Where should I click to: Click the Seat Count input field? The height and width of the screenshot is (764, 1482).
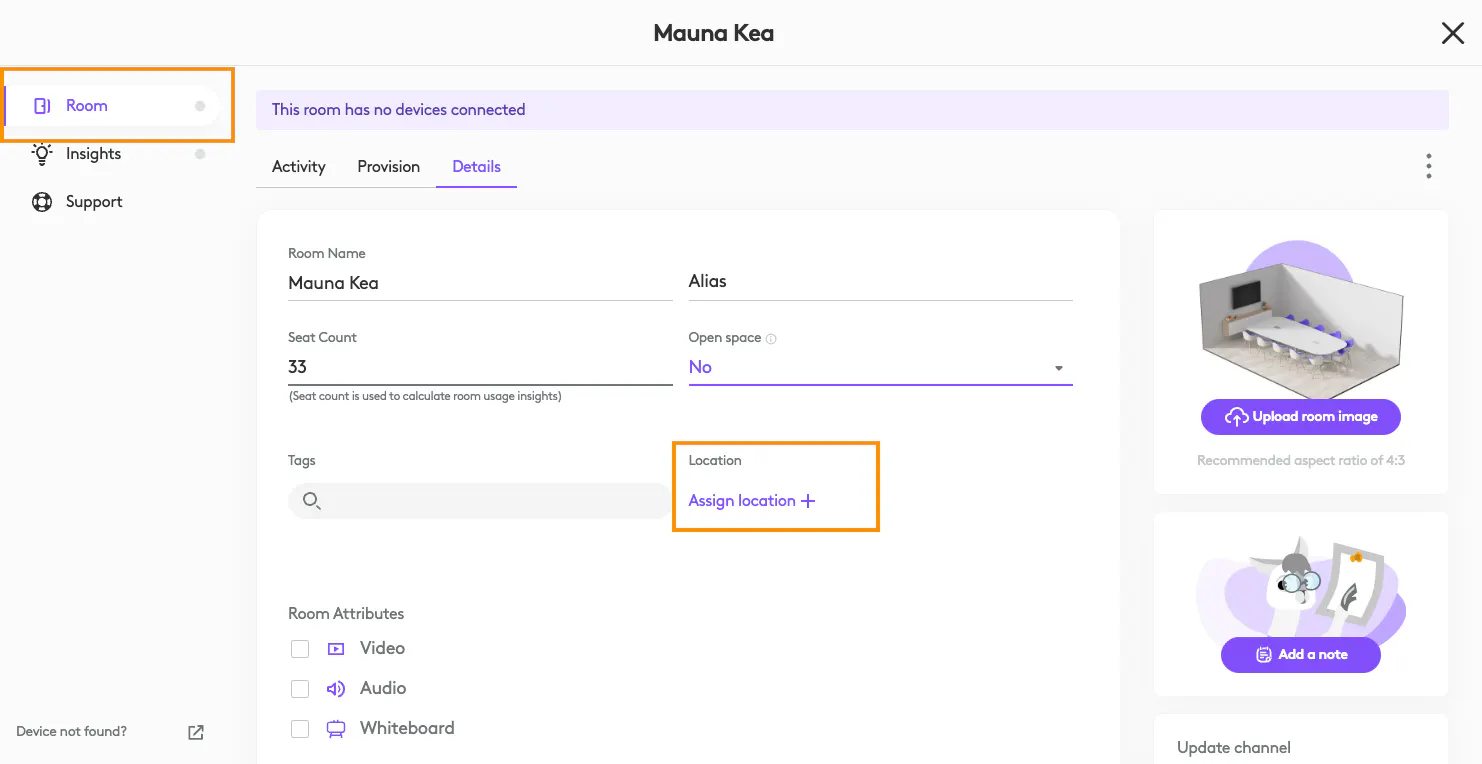point(480,367)
